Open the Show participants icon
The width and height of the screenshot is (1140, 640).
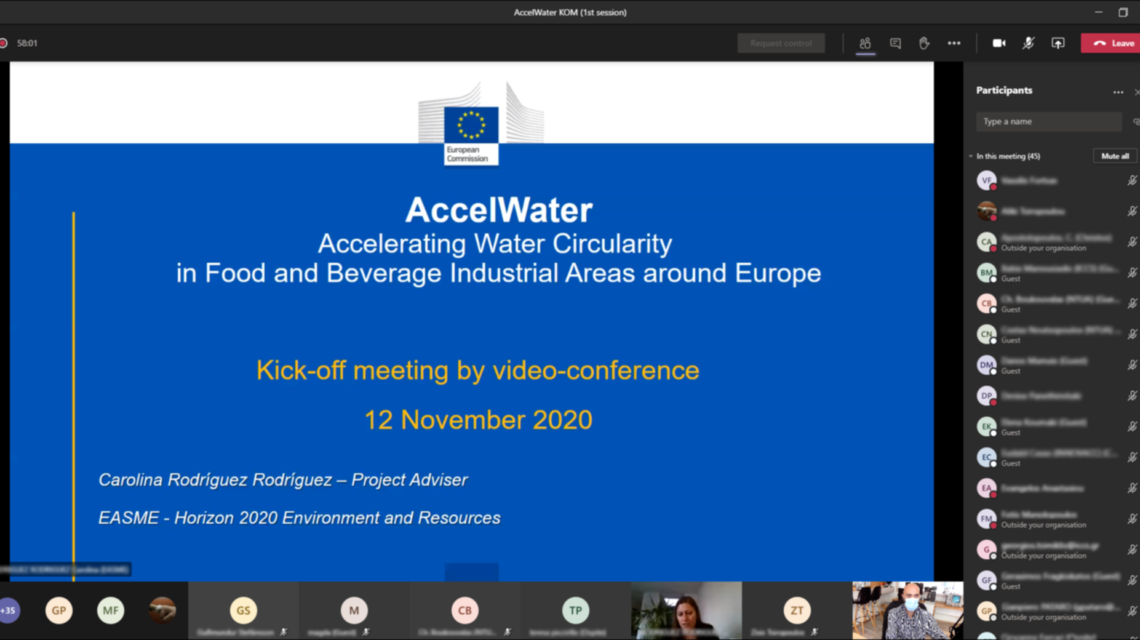click(865, 43)
